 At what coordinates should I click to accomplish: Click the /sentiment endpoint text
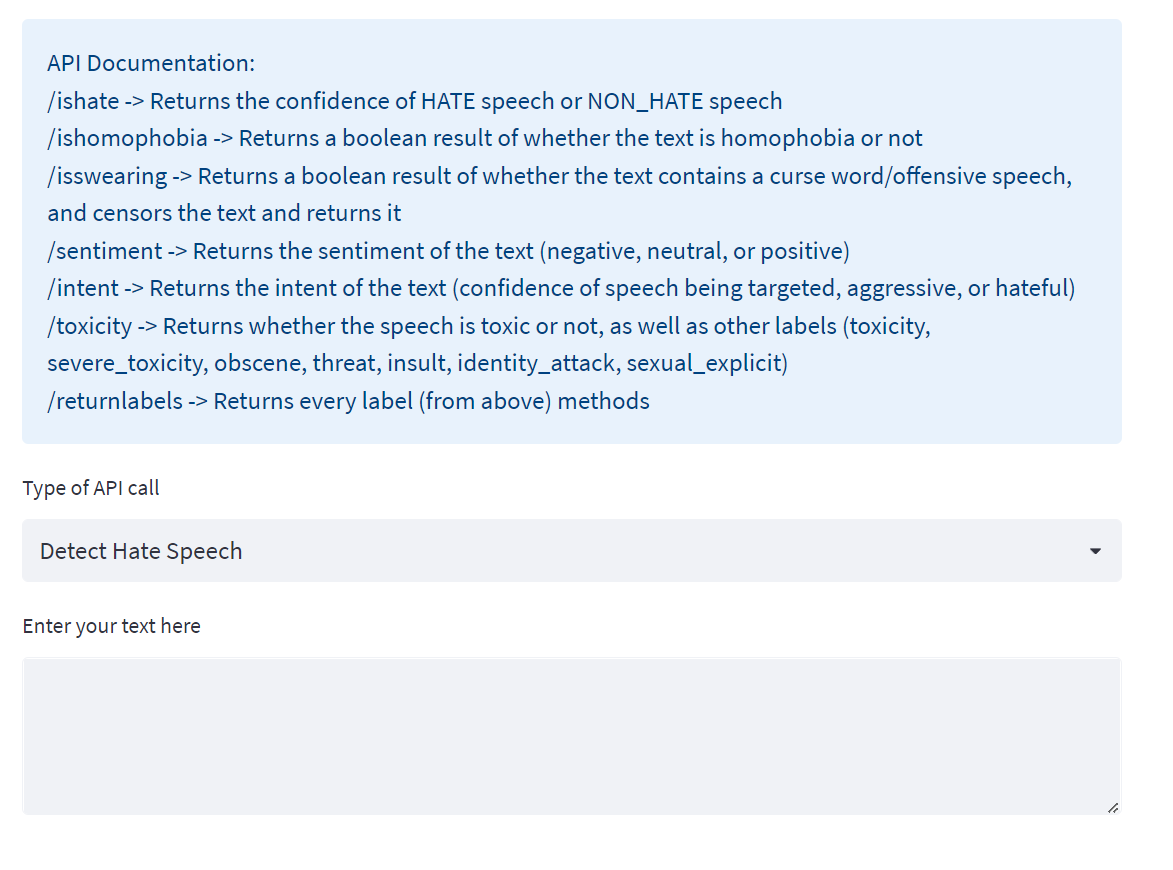pos(105,251)
